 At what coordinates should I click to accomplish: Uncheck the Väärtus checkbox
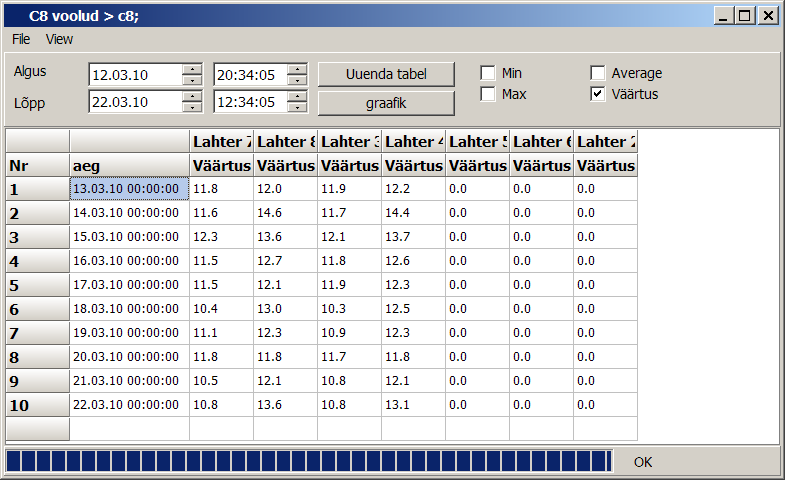coord(598,94)
